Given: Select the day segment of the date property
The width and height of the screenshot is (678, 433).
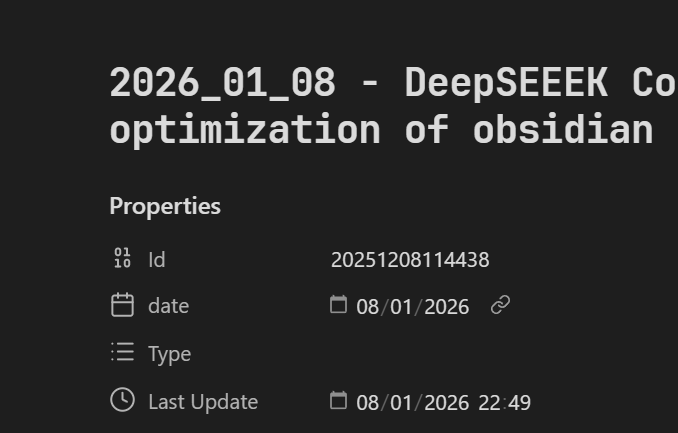Looking at the screenshot, I should (x=367, y=307).
